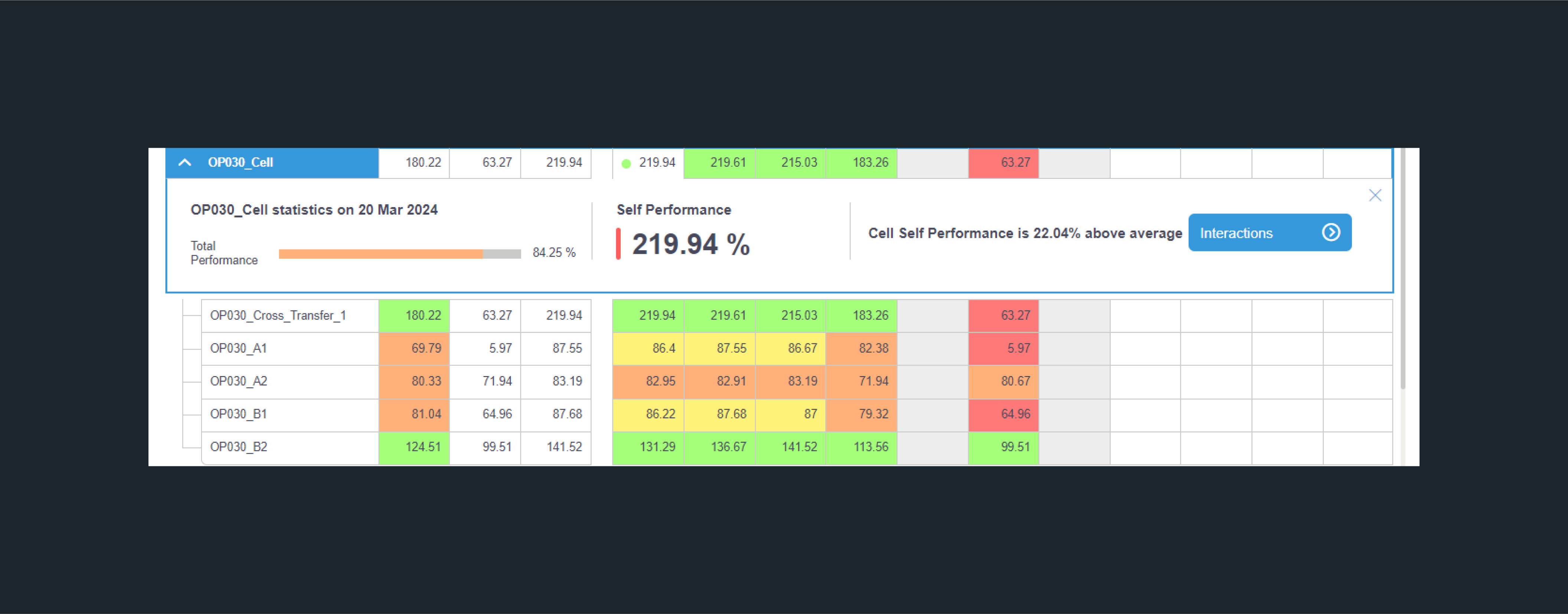This screenshot has height=614, width=1568.
Task: Open the Interactions button
Action: click(1270, 232)
